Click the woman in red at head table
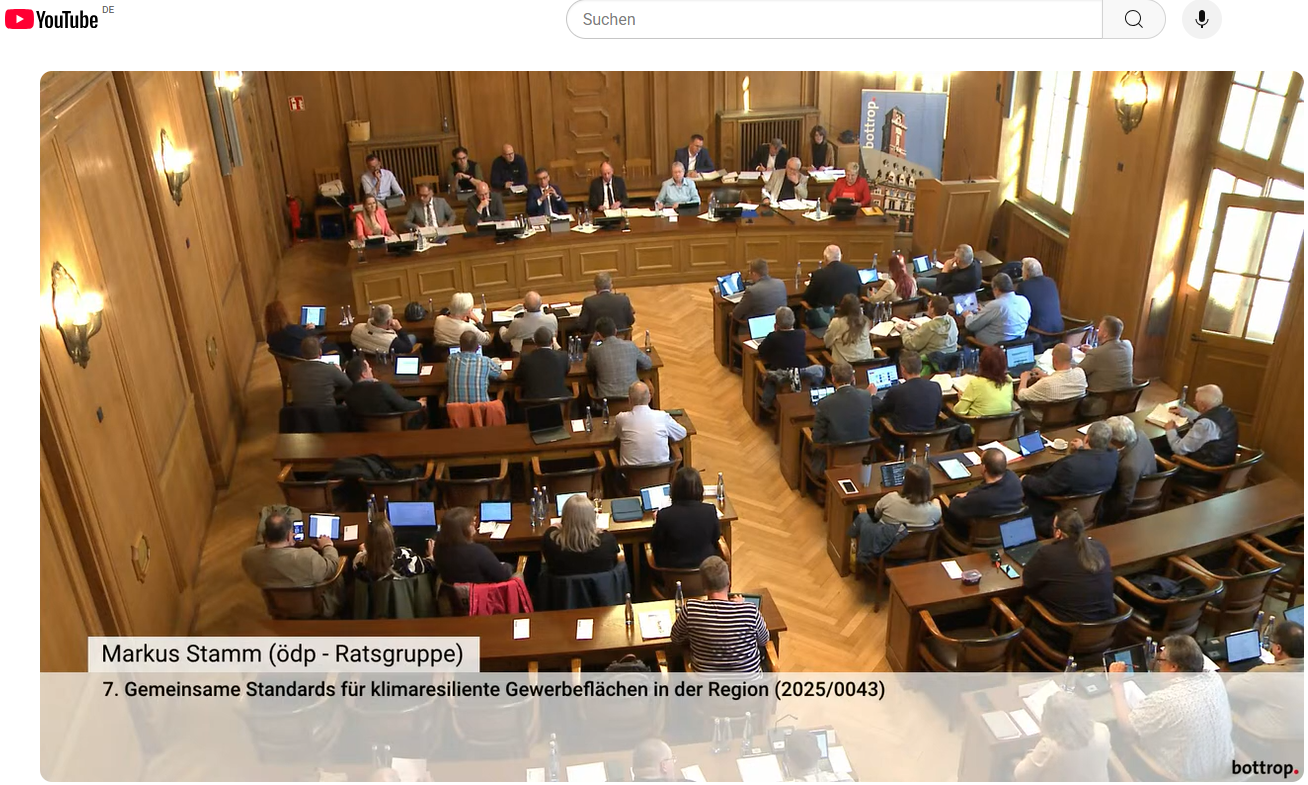1308x785 pixels. pyautogui.click(x=849, y=187)
